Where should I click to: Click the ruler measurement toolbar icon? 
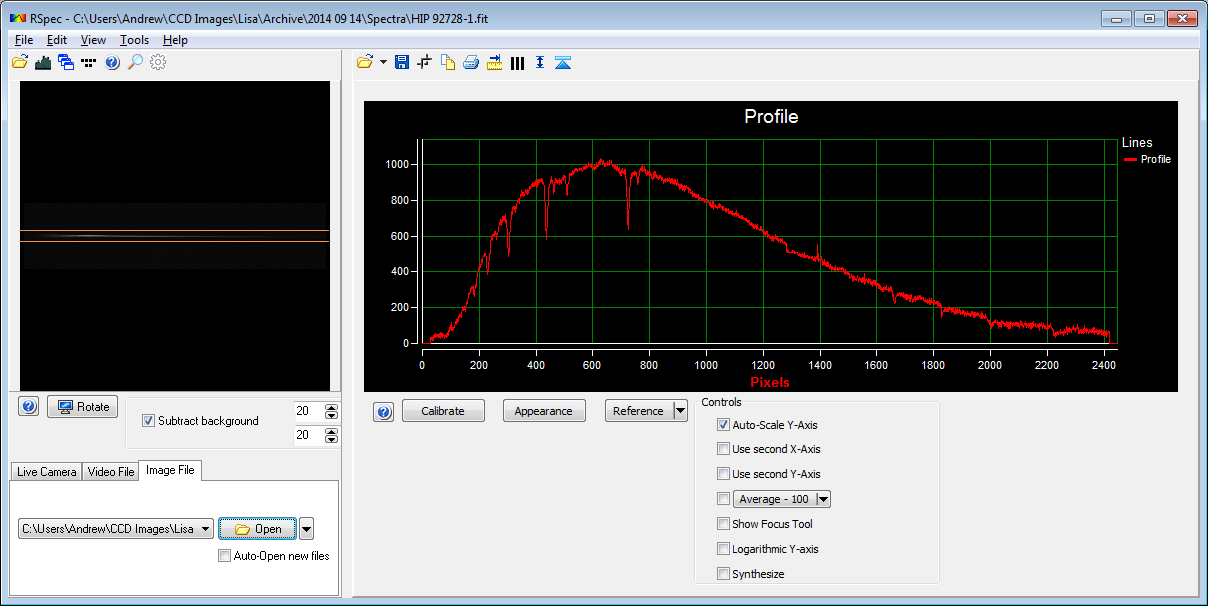pos(494,63)
